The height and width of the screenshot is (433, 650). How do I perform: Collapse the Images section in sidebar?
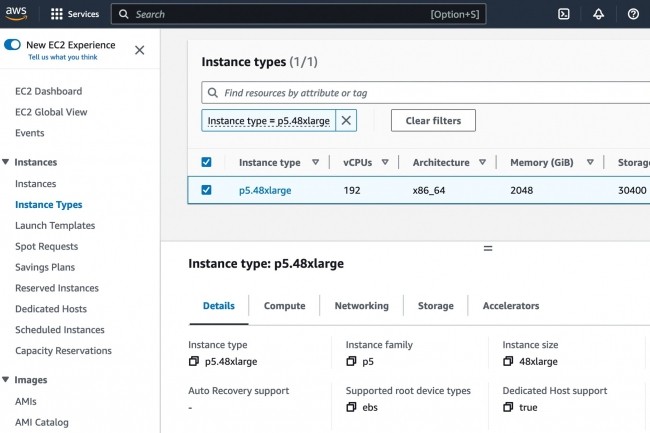tap(5, 379)
